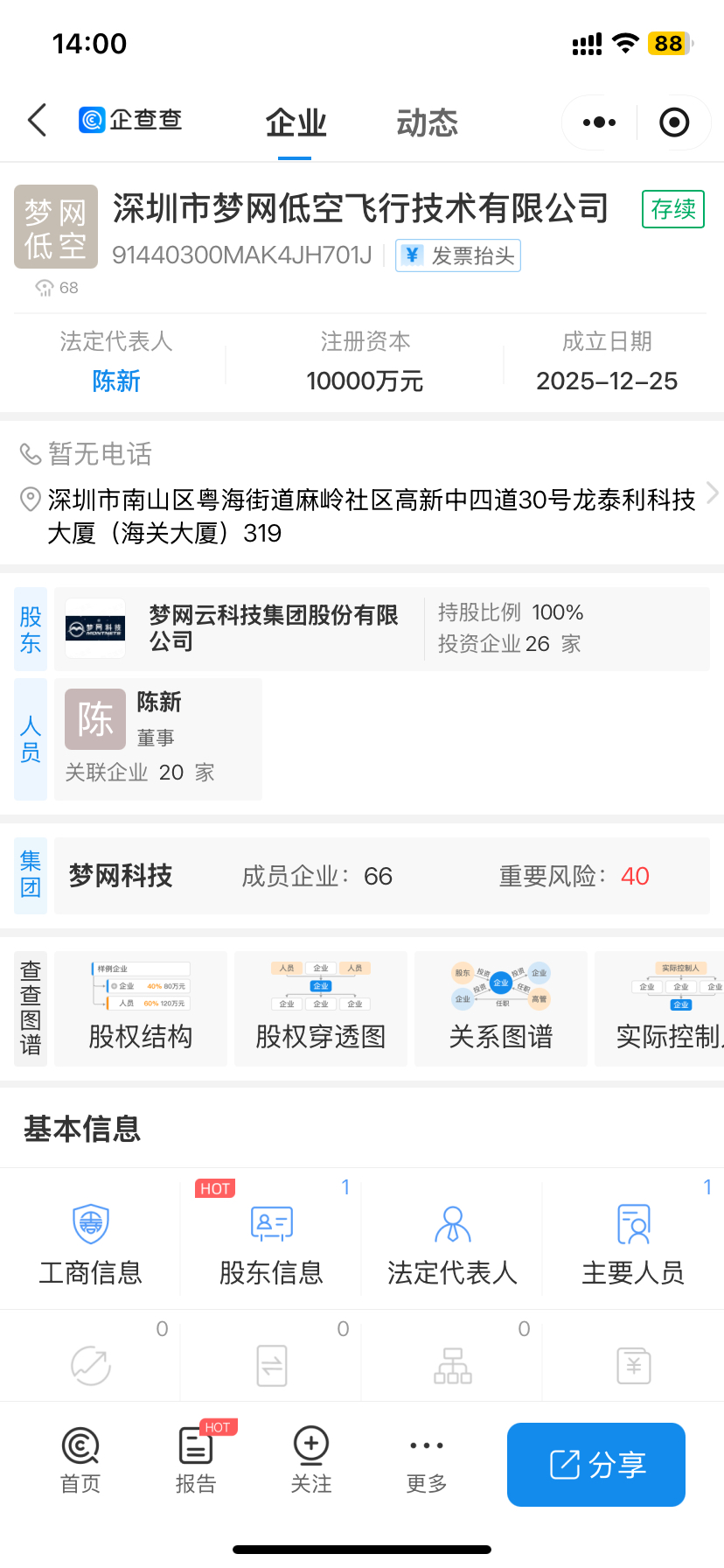The image size is (724, 1568).
Task: Tap 成立日期 2025-12-25 value
Action: point(607,381)
